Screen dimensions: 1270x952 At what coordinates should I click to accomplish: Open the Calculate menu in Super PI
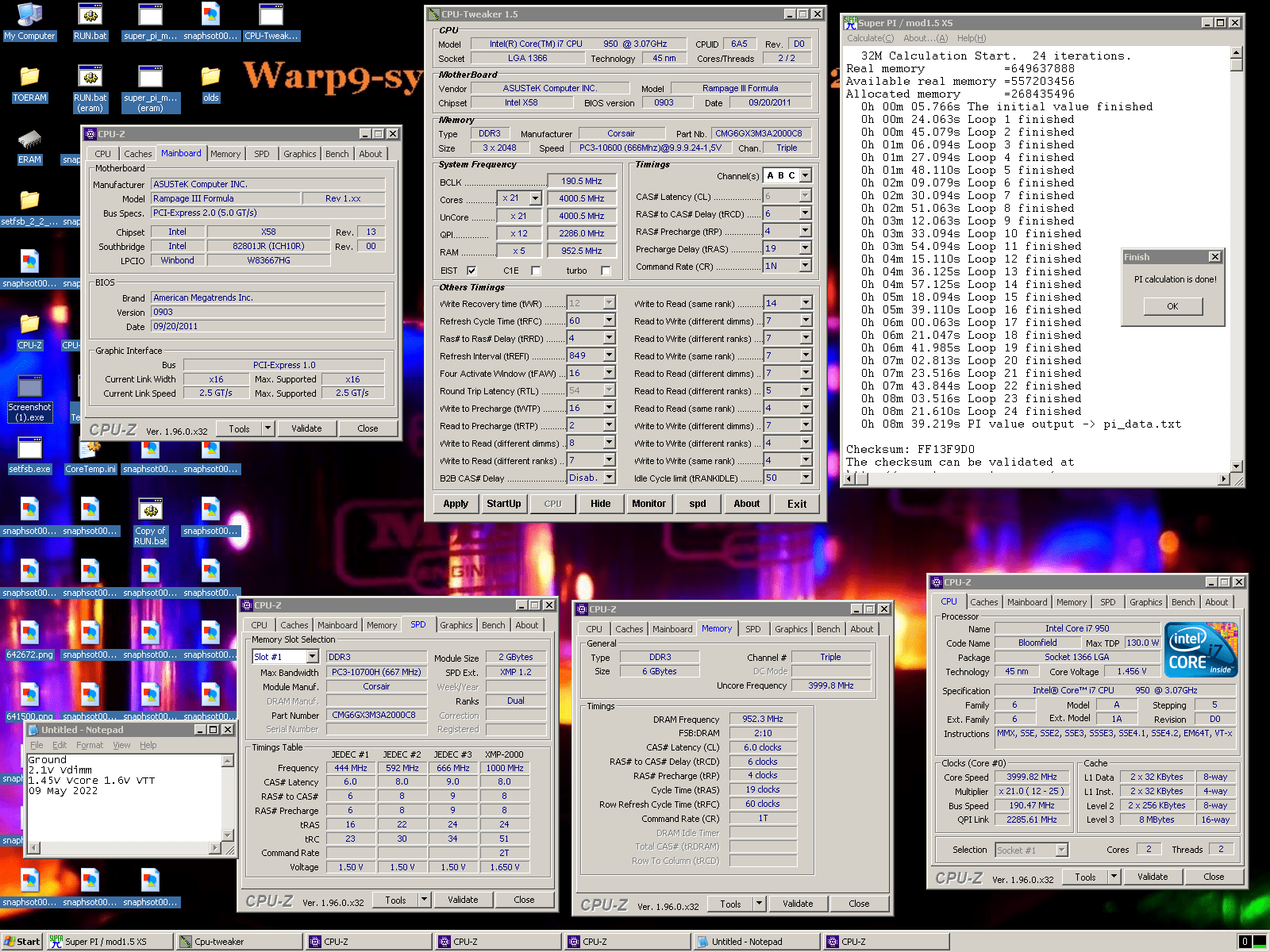click(x=870, y=38)
